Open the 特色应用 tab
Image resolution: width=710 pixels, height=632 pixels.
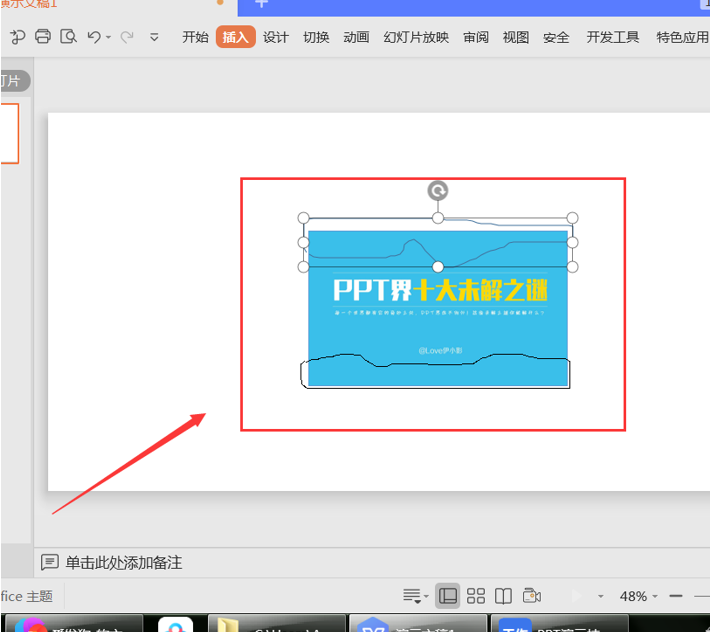pyautogui.click(x=683, y=37)
